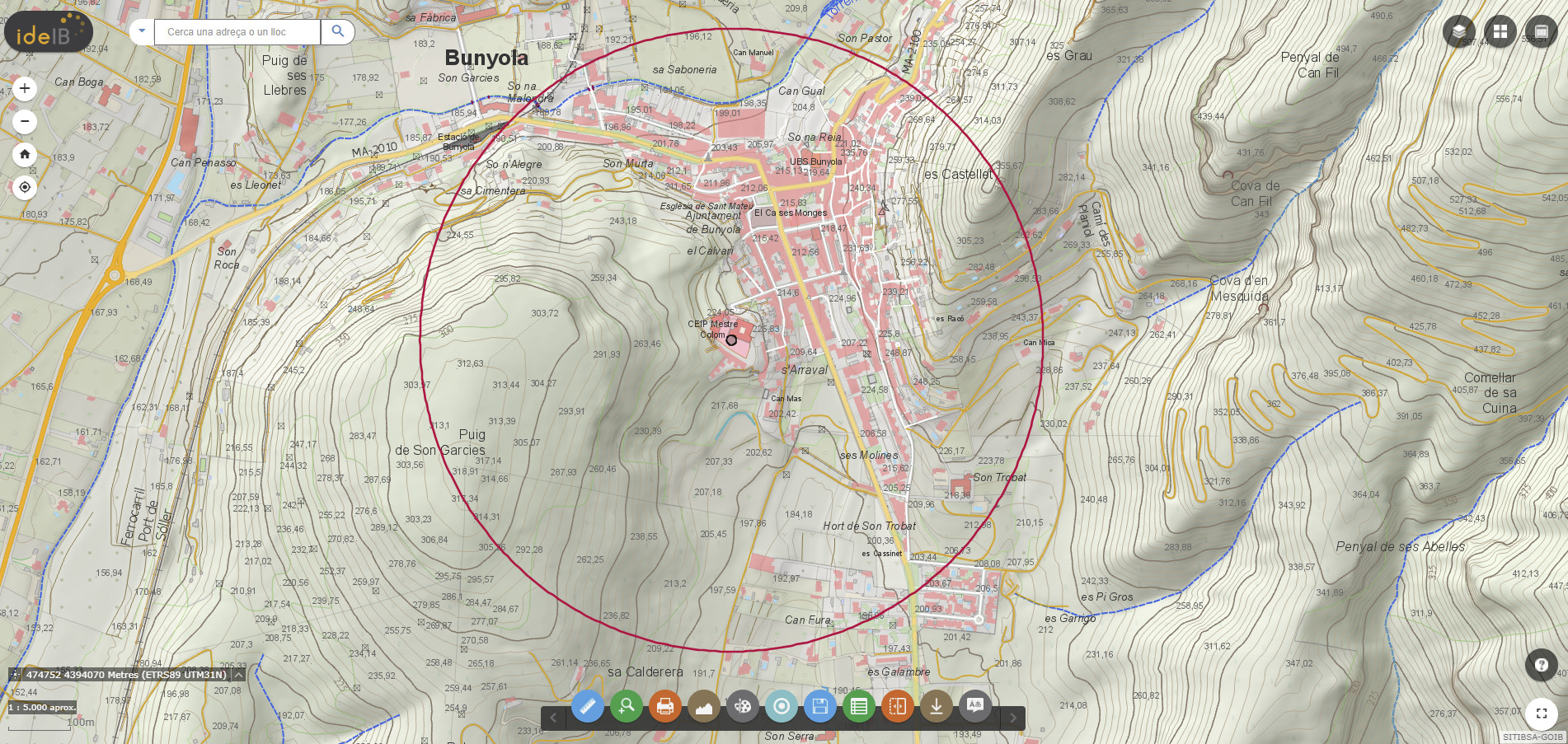Open the layers list button
Image resolution: width=1568 pixels, height=744 pixels.
1459,31
